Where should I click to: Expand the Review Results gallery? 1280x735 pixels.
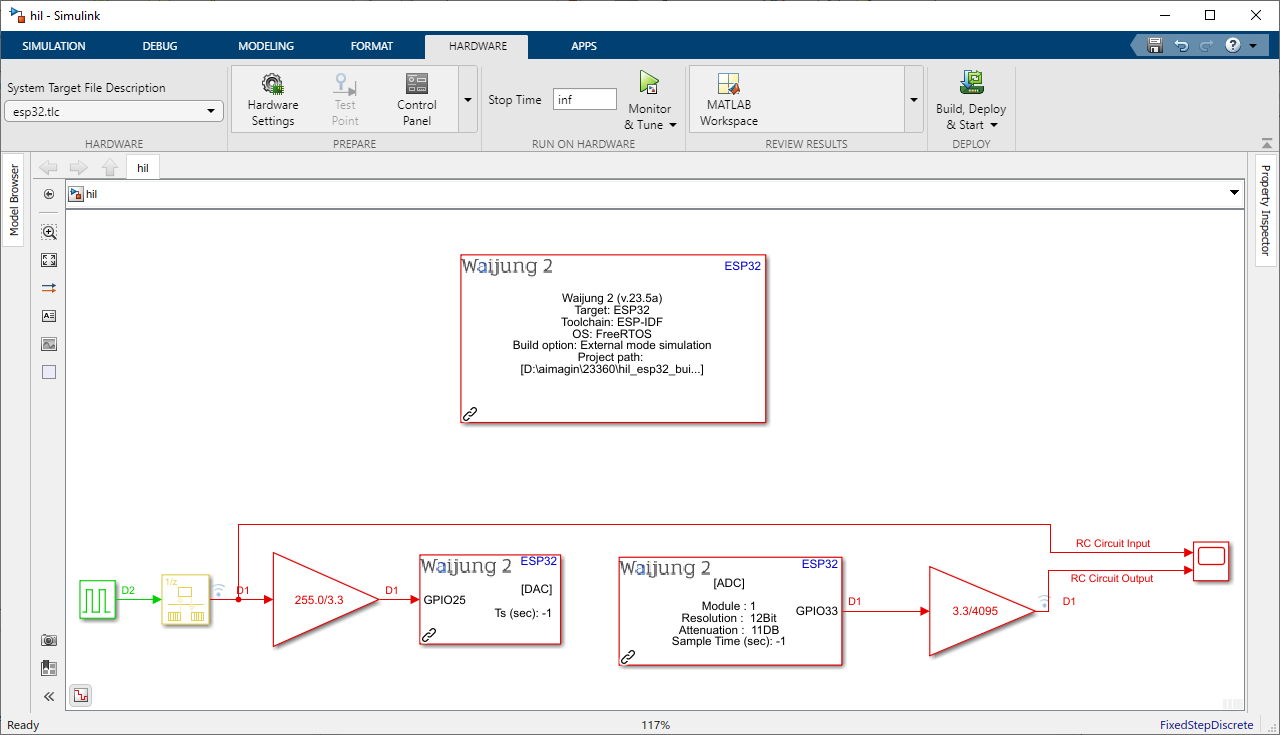[x=913, y=100]
